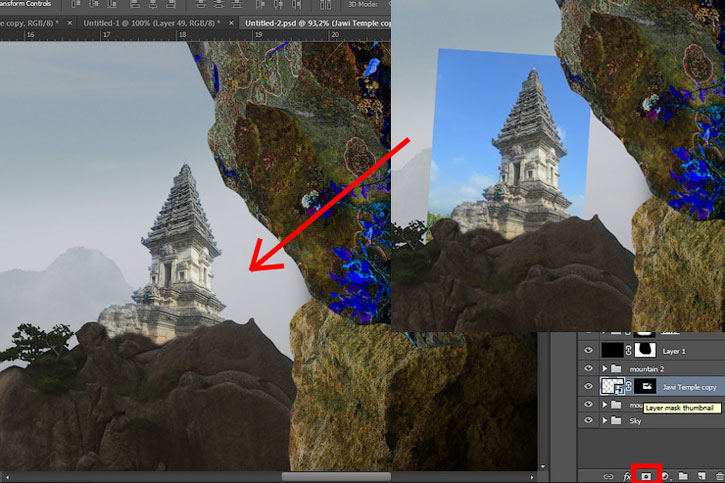The height and width of the screenshot is (483, 725).
Task: Select the Layer 1 mask thumbnail
Action: coord(645,350)
